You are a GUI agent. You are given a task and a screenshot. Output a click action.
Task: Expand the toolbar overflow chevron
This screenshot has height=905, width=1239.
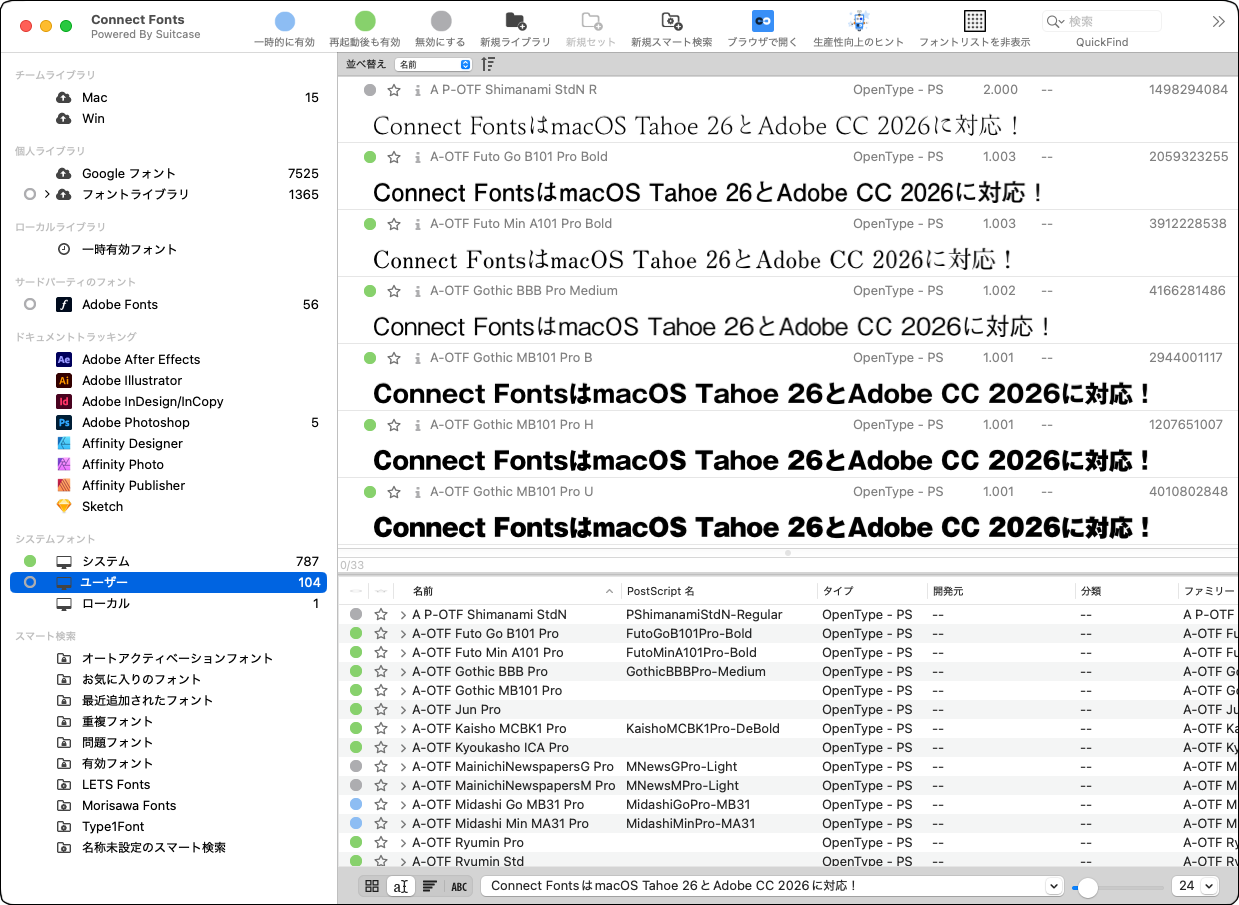(x=1218, y=21)
